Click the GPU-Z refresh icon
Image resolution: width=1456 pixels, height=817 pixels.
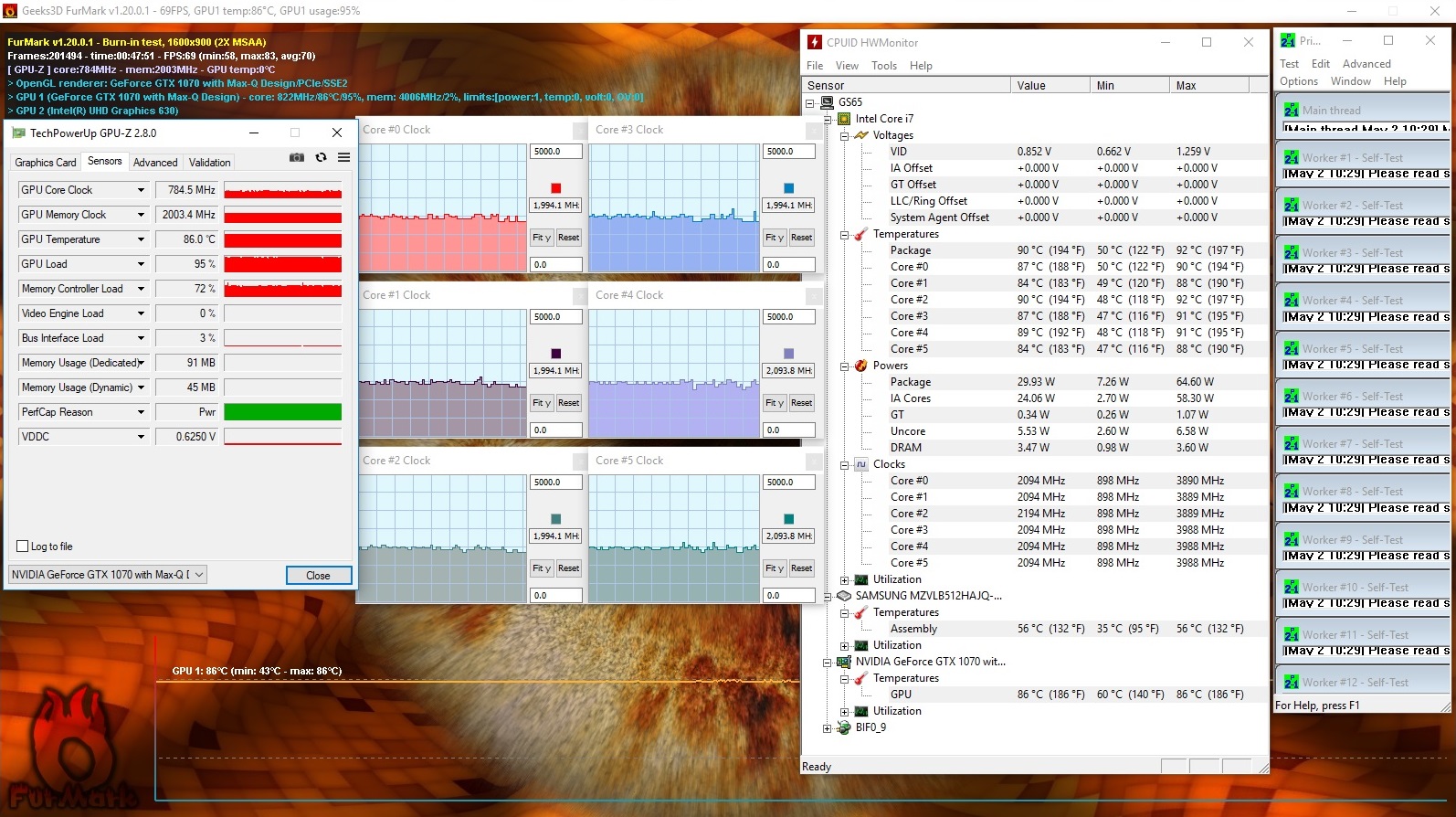tap(321, 157)
